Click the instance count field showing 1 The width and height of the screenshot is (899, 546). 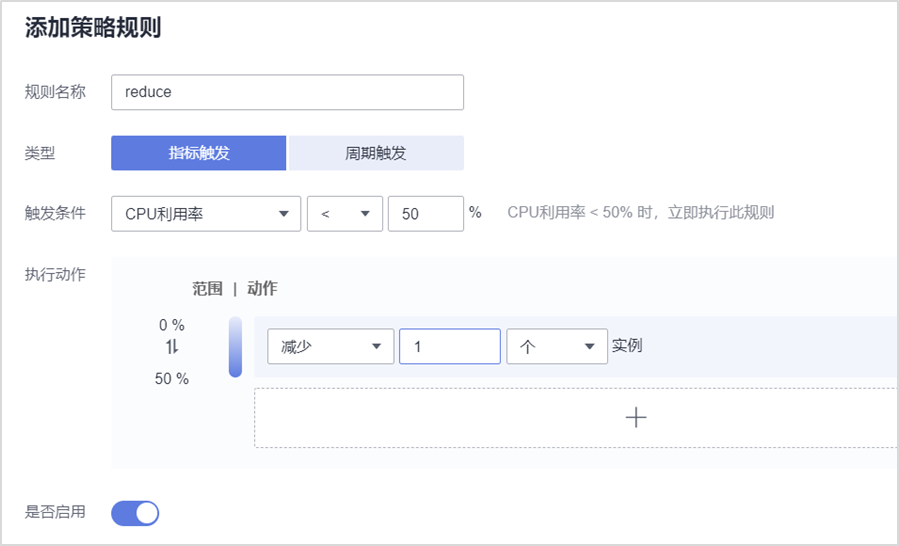click(x=449, y=346)
